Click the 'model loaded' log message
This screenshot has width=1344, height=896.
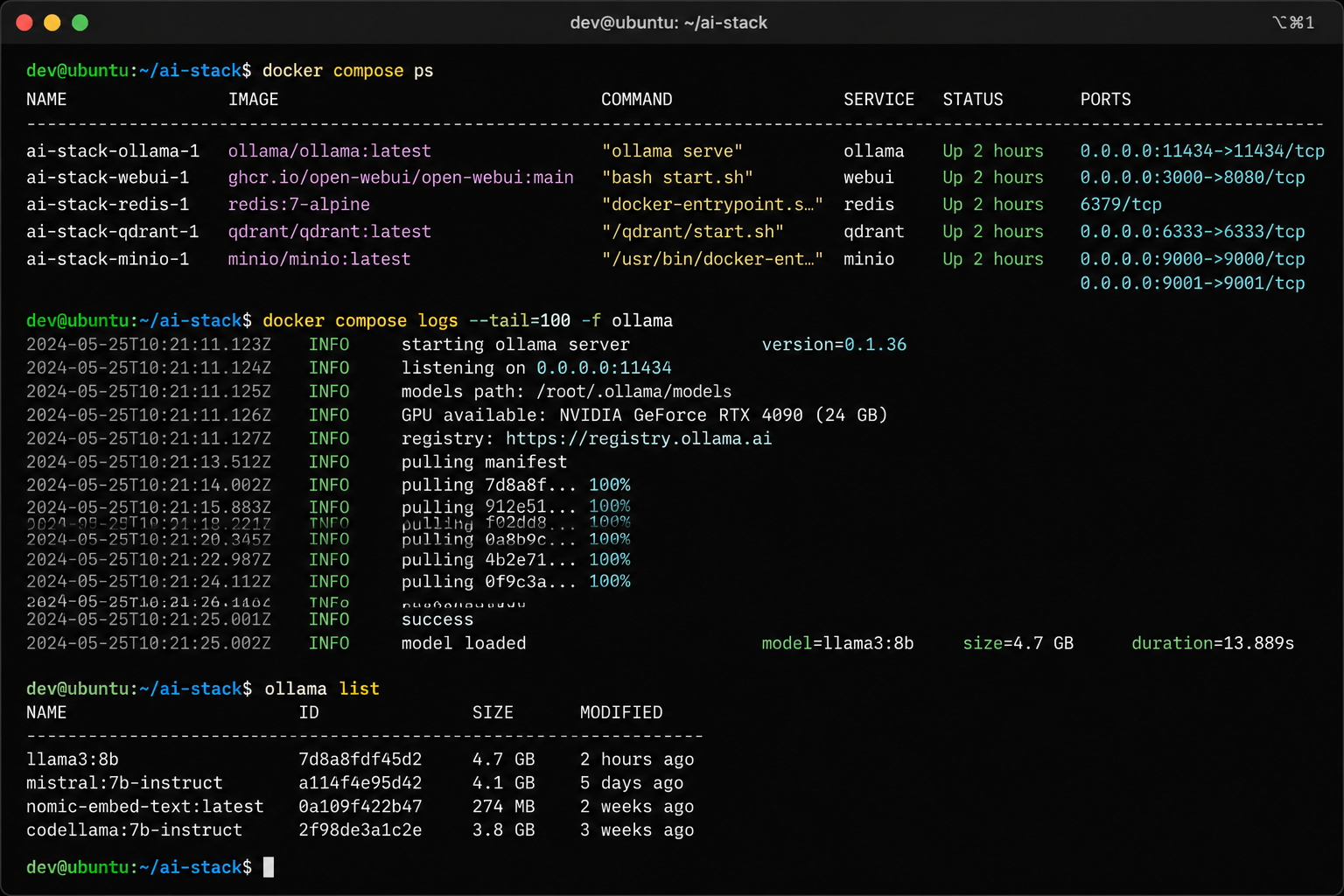coord(464,644)
